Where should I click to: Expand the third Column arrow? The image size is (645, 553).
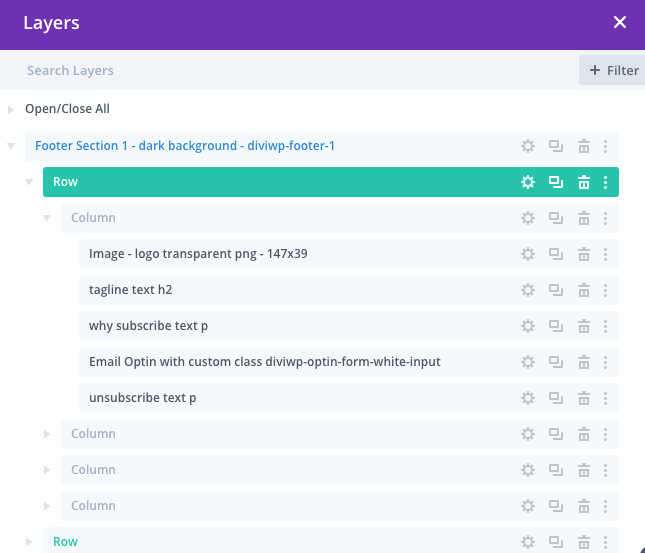coord(47,470)
